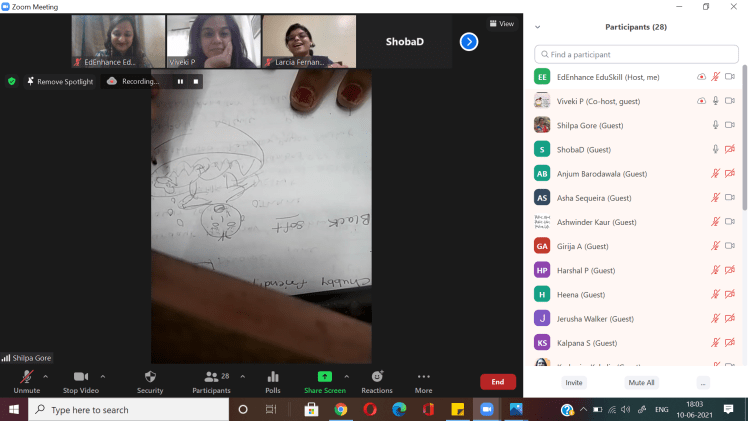Collapse the Participants panel chevron
Screen dimensions: 748x421
(538, 27)
